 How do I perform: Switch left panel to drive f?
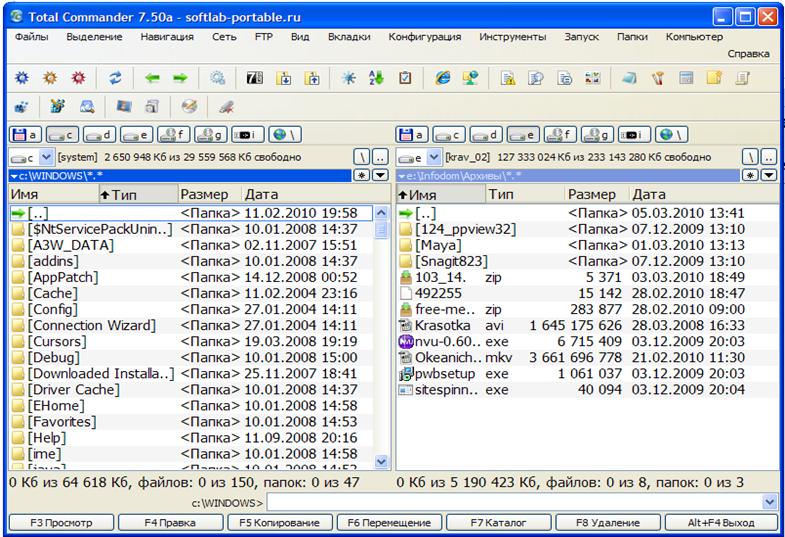(x=174, y=135)
